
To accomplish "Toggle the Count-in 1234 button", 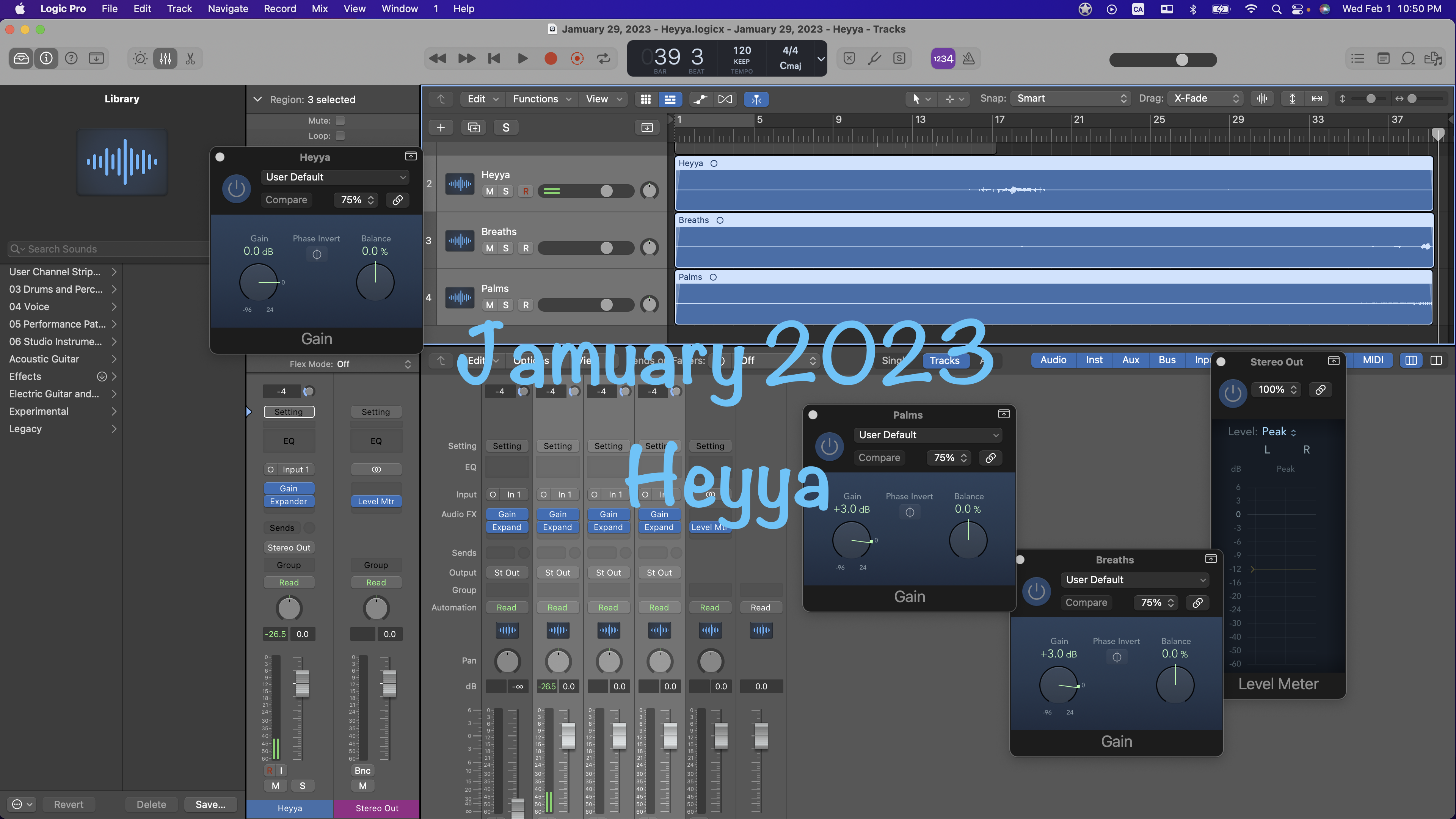I will (943, 58).
